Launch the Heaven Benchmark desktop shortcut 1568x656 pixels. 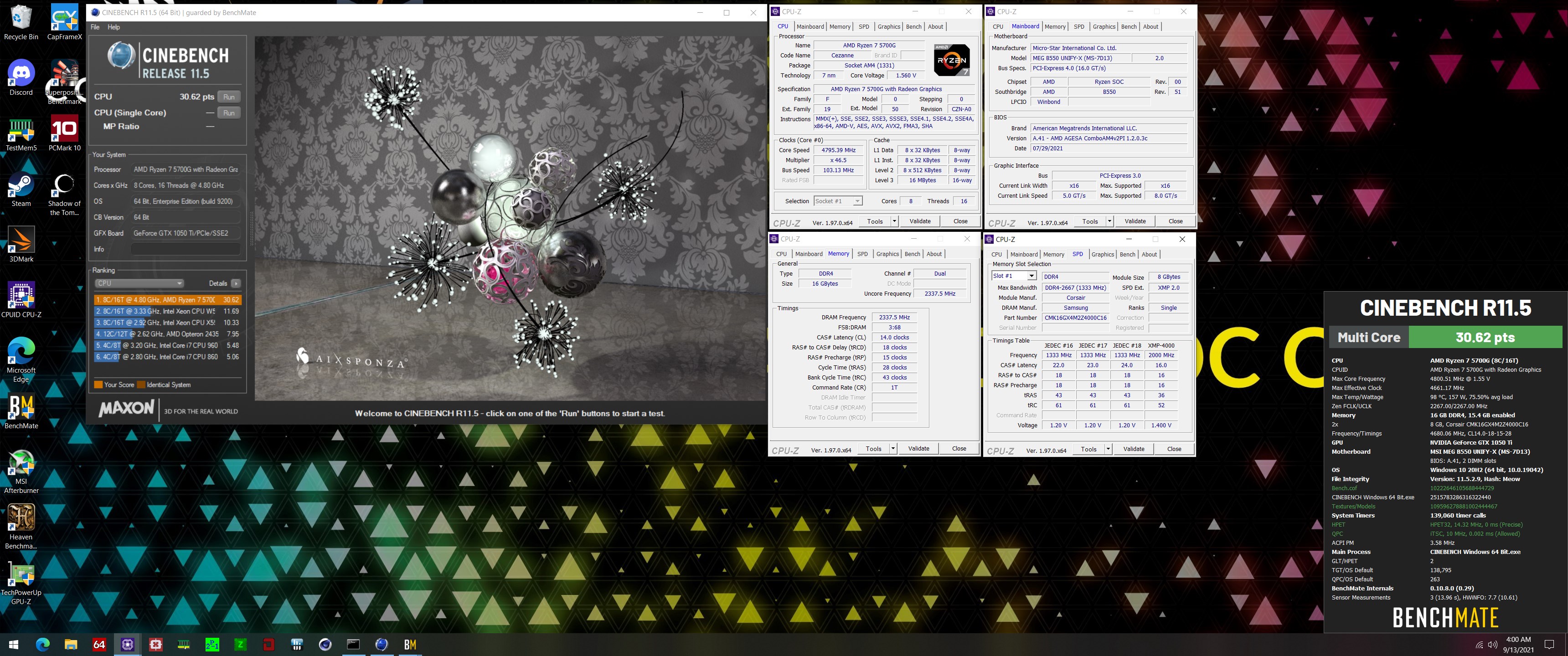21,527
